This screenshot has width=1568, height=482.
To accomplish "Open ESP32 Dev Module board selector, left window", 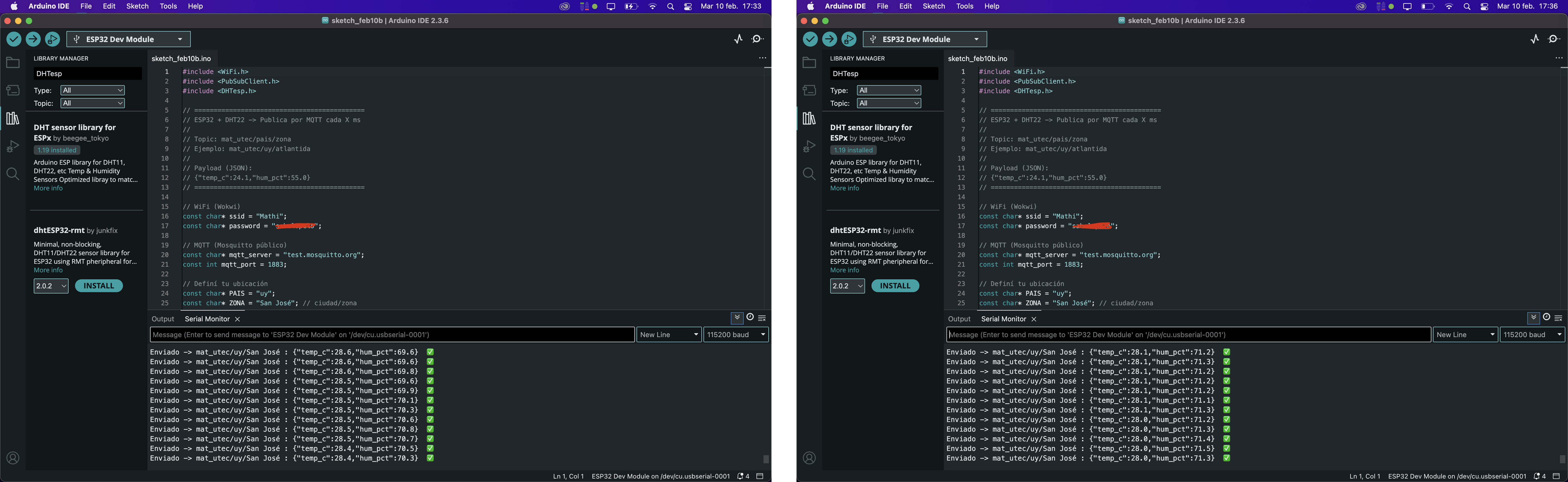I will pyautogui.click(x=128, y=39).
